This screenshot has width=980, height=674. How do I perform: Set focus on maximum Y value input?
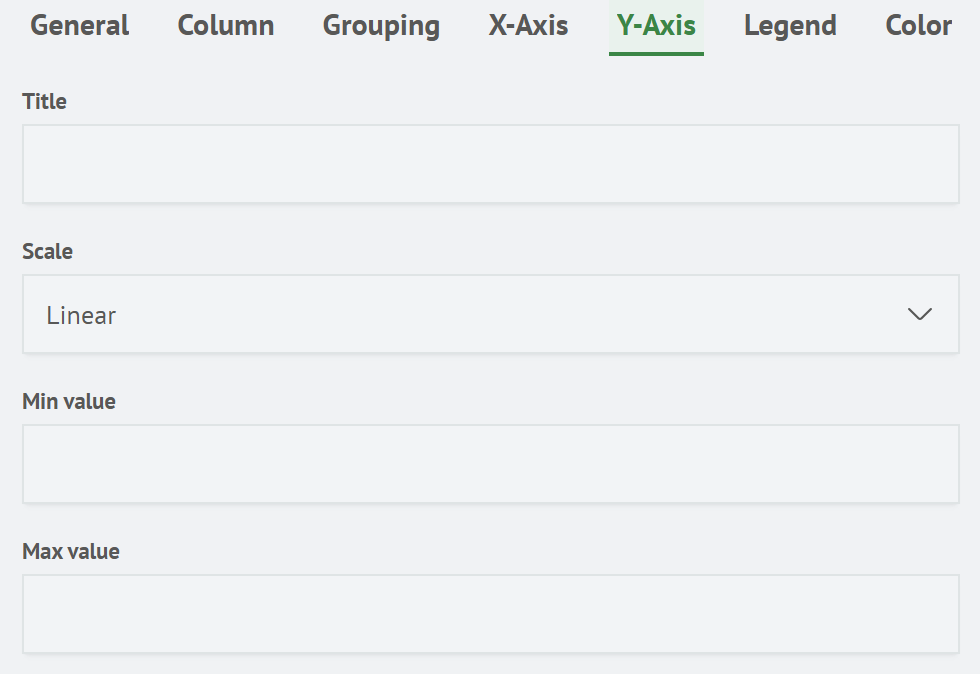[x=490, y=614]
